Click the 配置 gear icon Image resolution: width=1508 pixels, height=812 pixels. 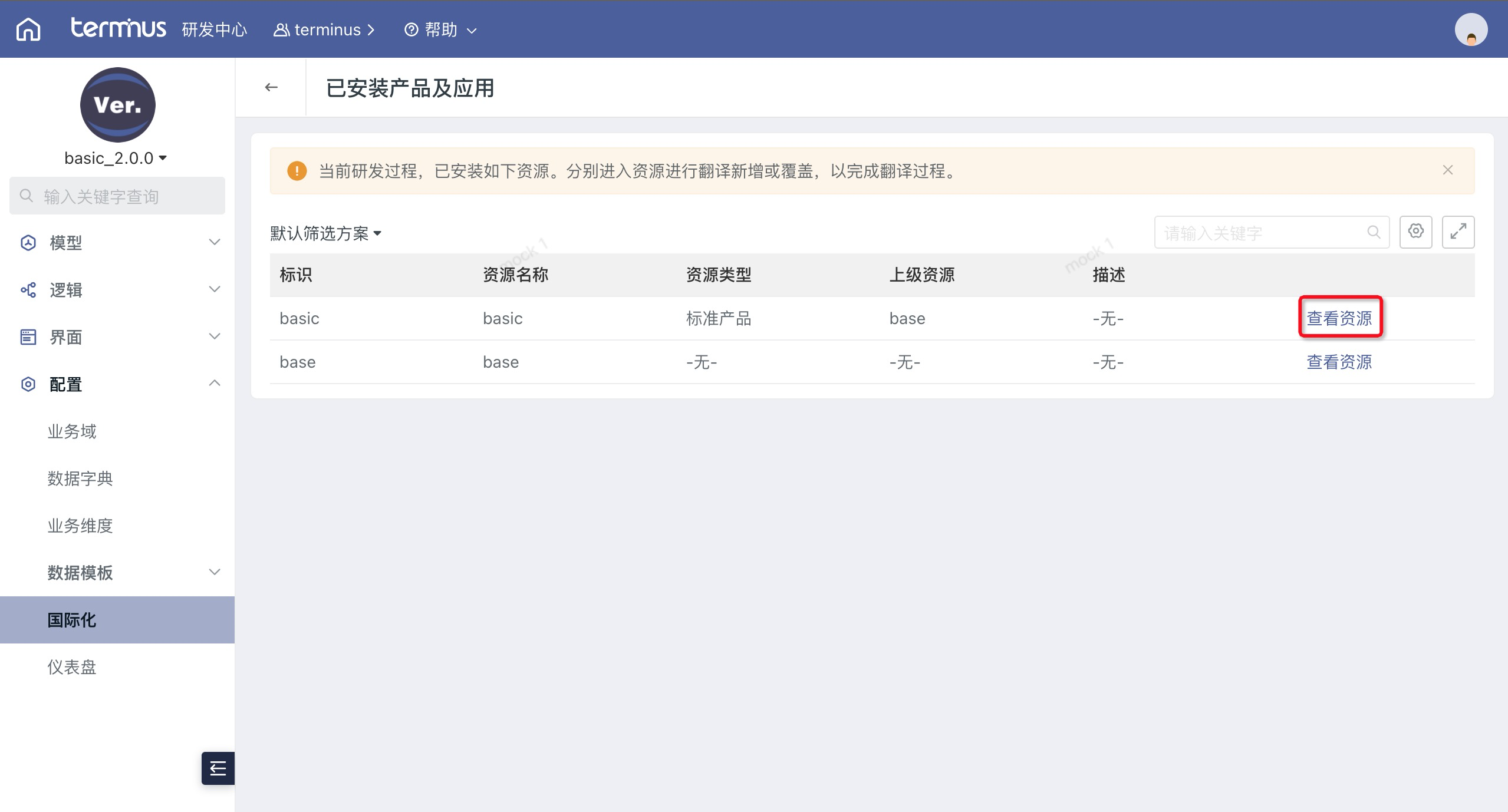click(x=28, y=384)
